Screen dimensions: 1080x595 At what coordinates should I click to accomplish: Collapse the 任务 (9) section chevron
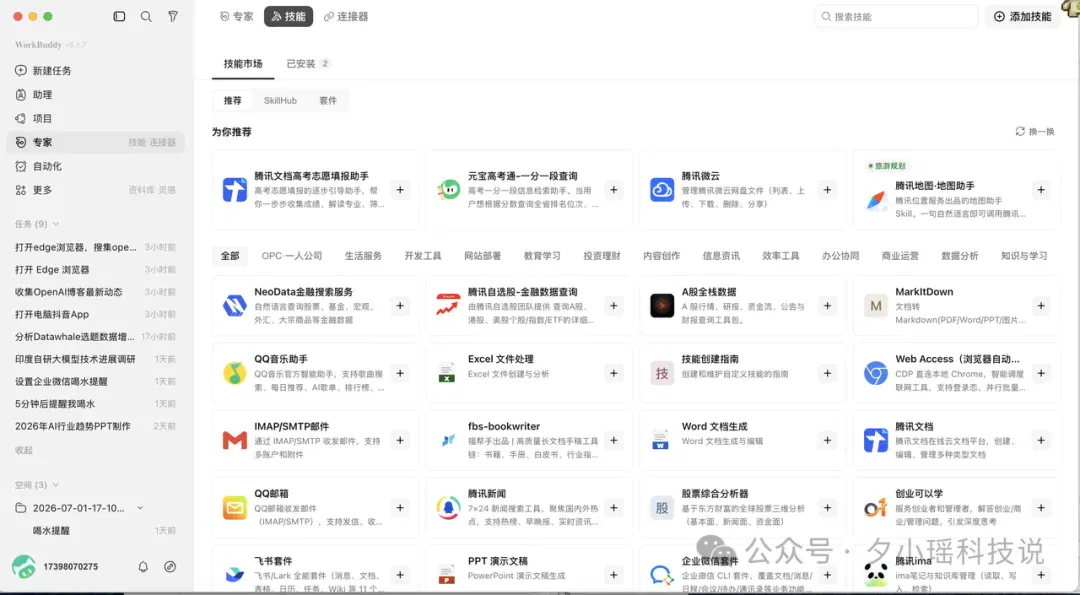click(56, 224)
